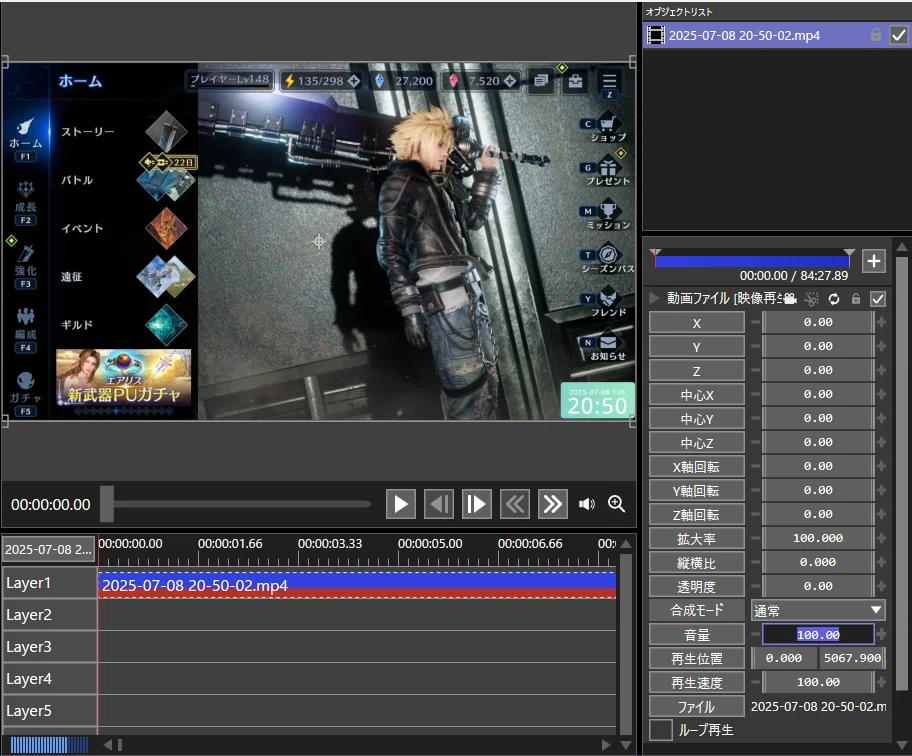Image resolution: width=912 pixels, height=756 pixels.
Task: Click the 音量 value field showing 100.00
Action: click(x=818, y=634)
